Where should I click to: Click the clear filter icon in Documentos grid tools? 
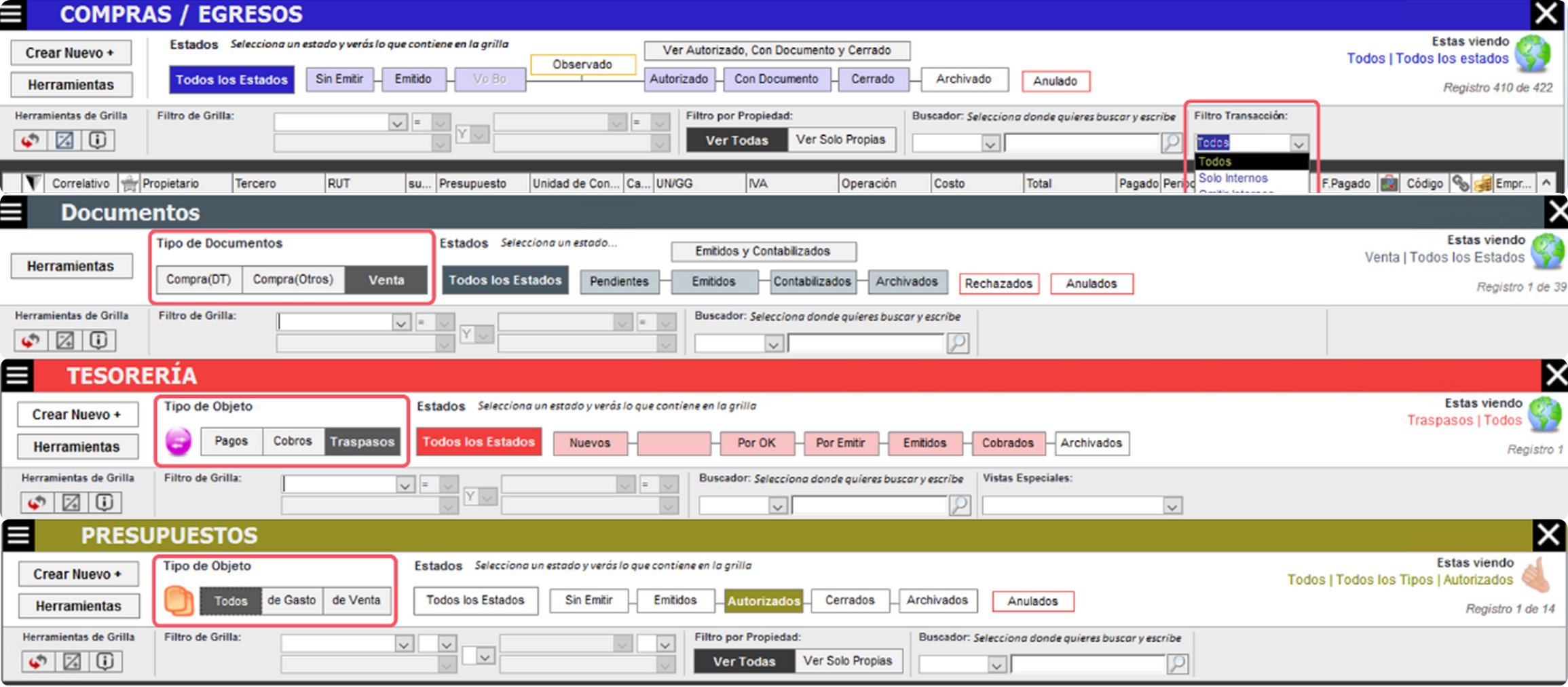(65, 340)
